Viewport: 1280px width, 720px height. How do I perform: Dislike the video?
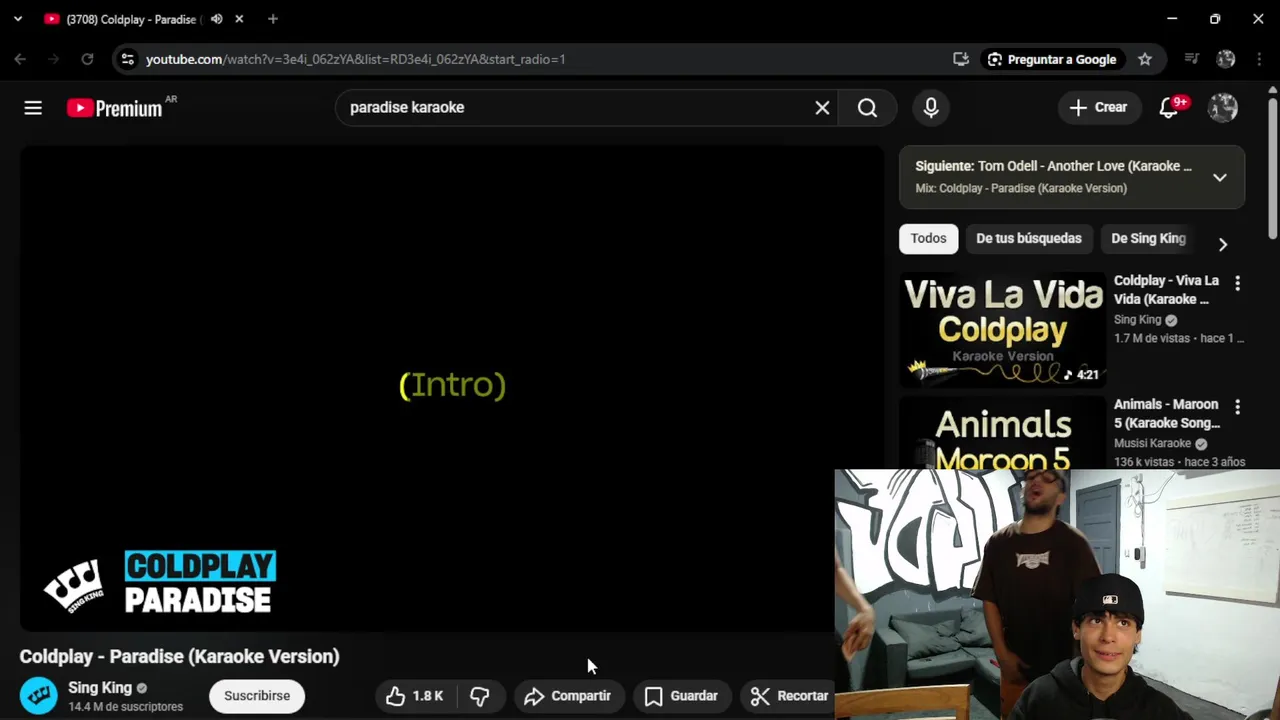click(x=480, y=696)
